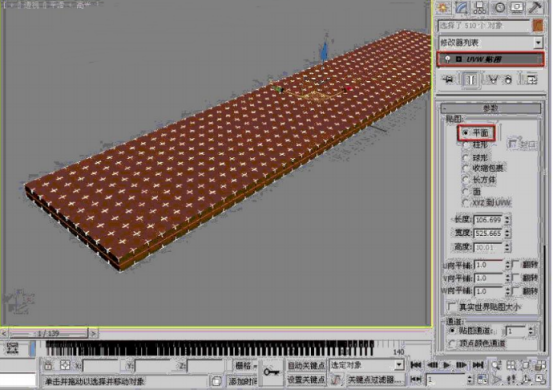Click the U向平铺 value field

coord(488,265)
